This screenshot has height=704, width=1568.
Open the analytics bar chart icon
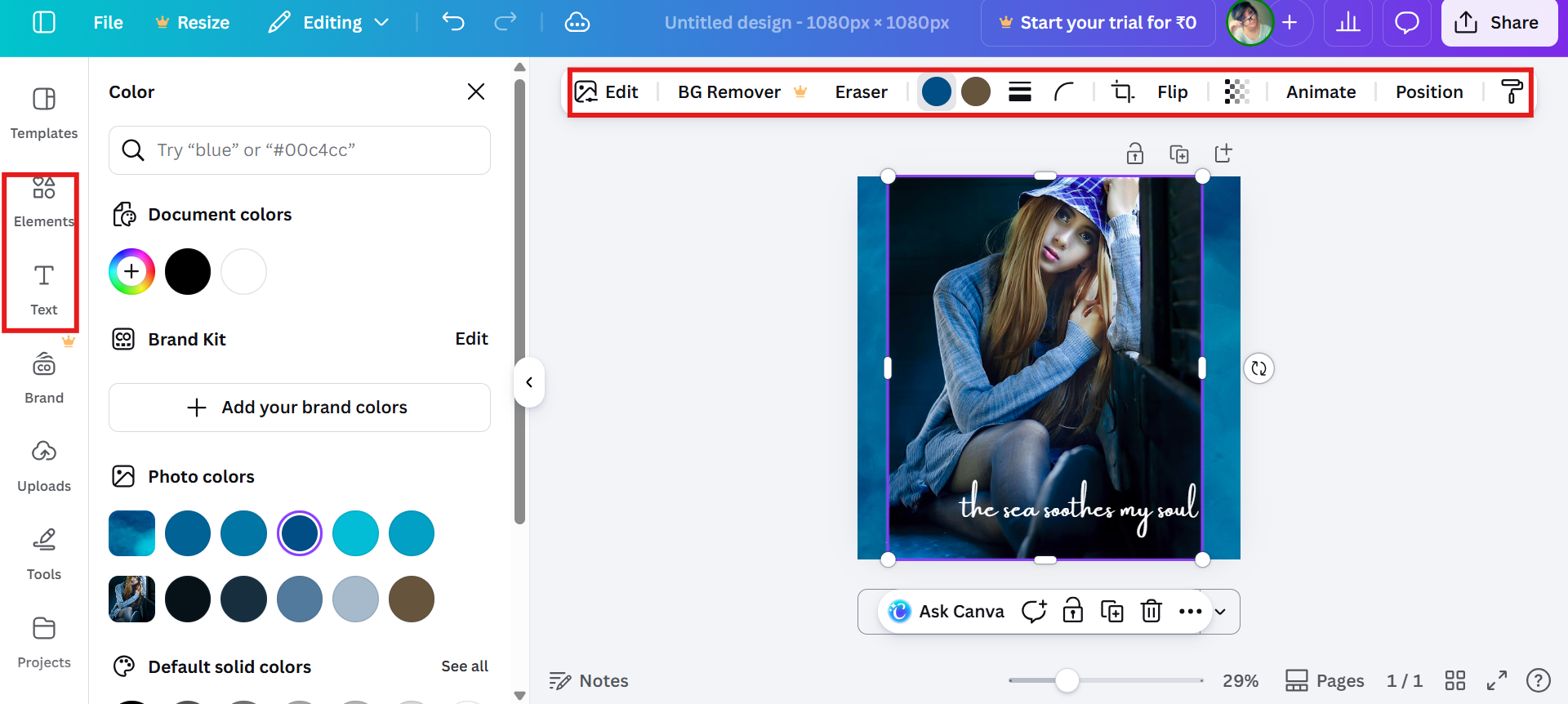coord(1348,22)
